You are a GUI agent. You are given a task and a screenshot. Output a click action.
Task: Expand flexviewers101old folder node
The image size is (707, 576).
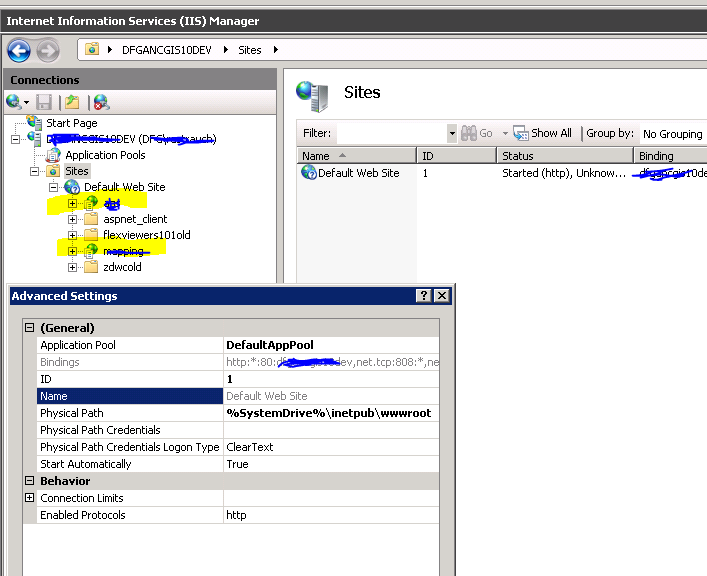72,235
